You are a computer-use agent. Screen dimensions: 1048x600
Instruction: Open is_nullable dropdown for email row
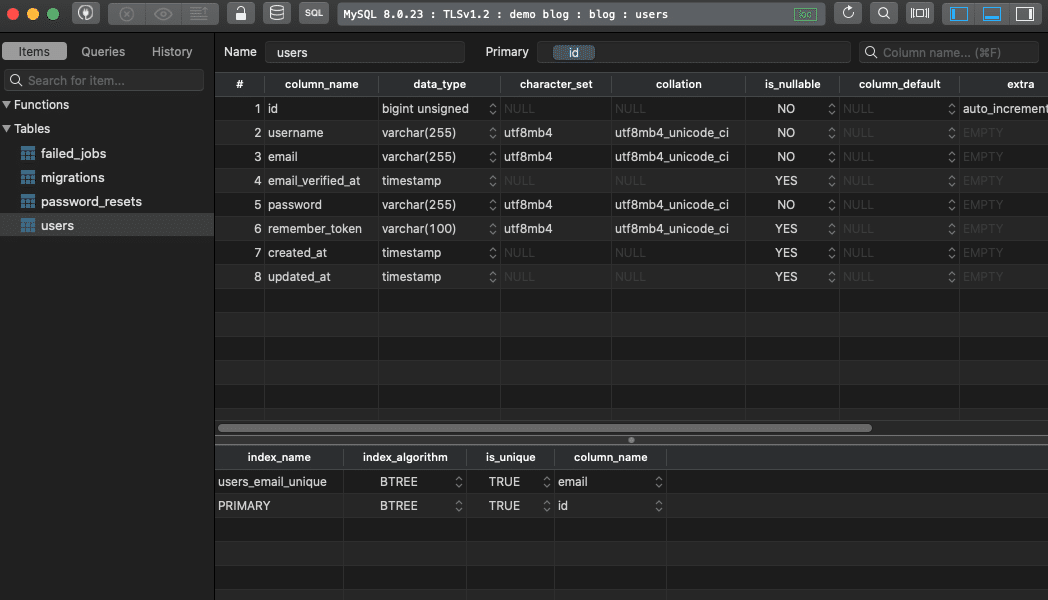831,156
